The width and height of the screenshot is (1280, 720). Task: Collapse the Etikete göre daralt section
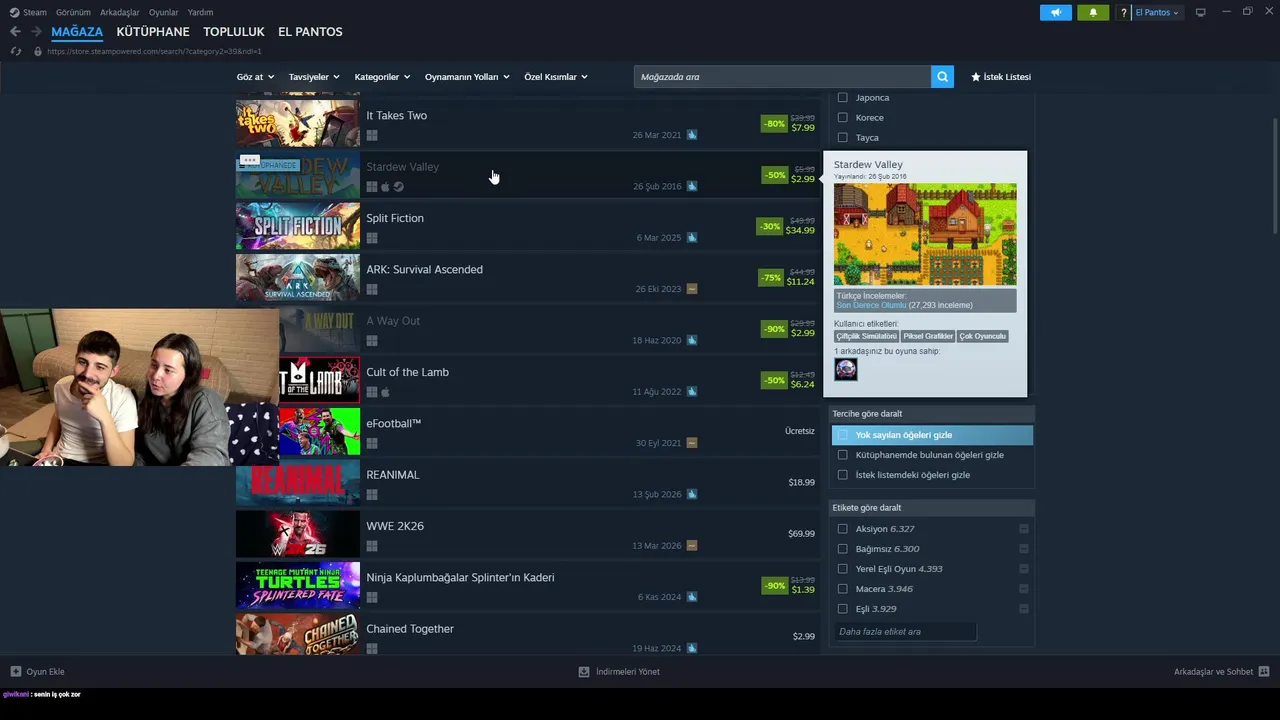coord(931,507)
